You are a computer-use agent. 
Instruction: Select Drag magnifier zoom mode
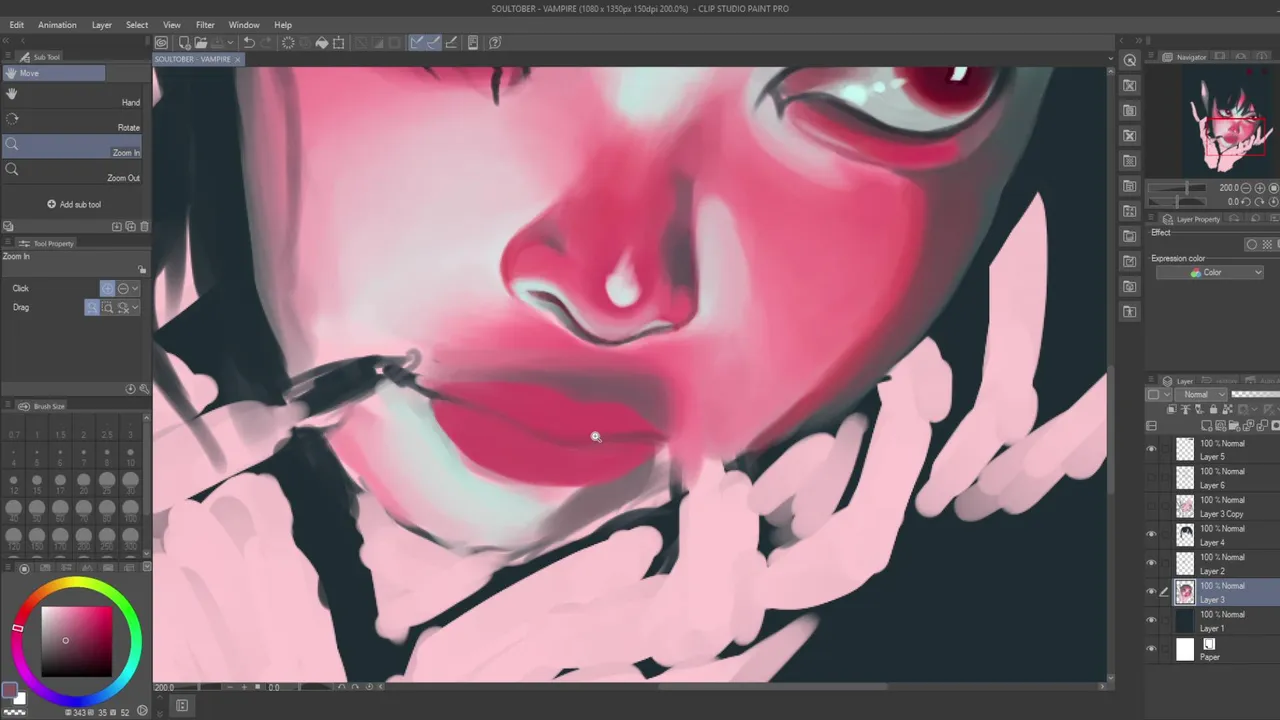(x=92, y=307)
